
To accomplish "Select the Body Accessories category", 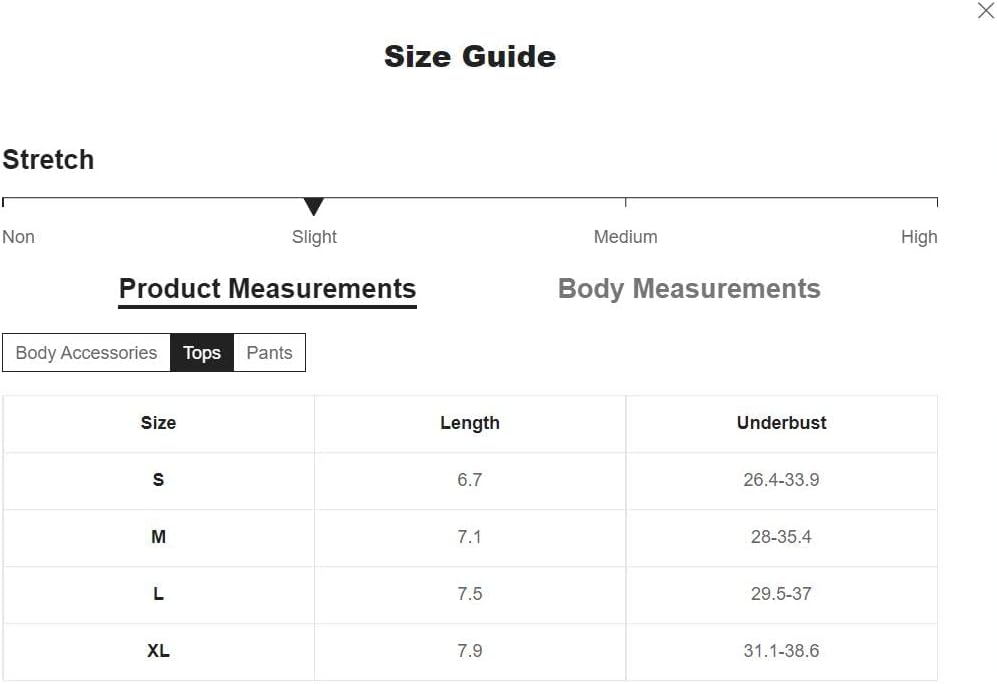I will 86,353.
